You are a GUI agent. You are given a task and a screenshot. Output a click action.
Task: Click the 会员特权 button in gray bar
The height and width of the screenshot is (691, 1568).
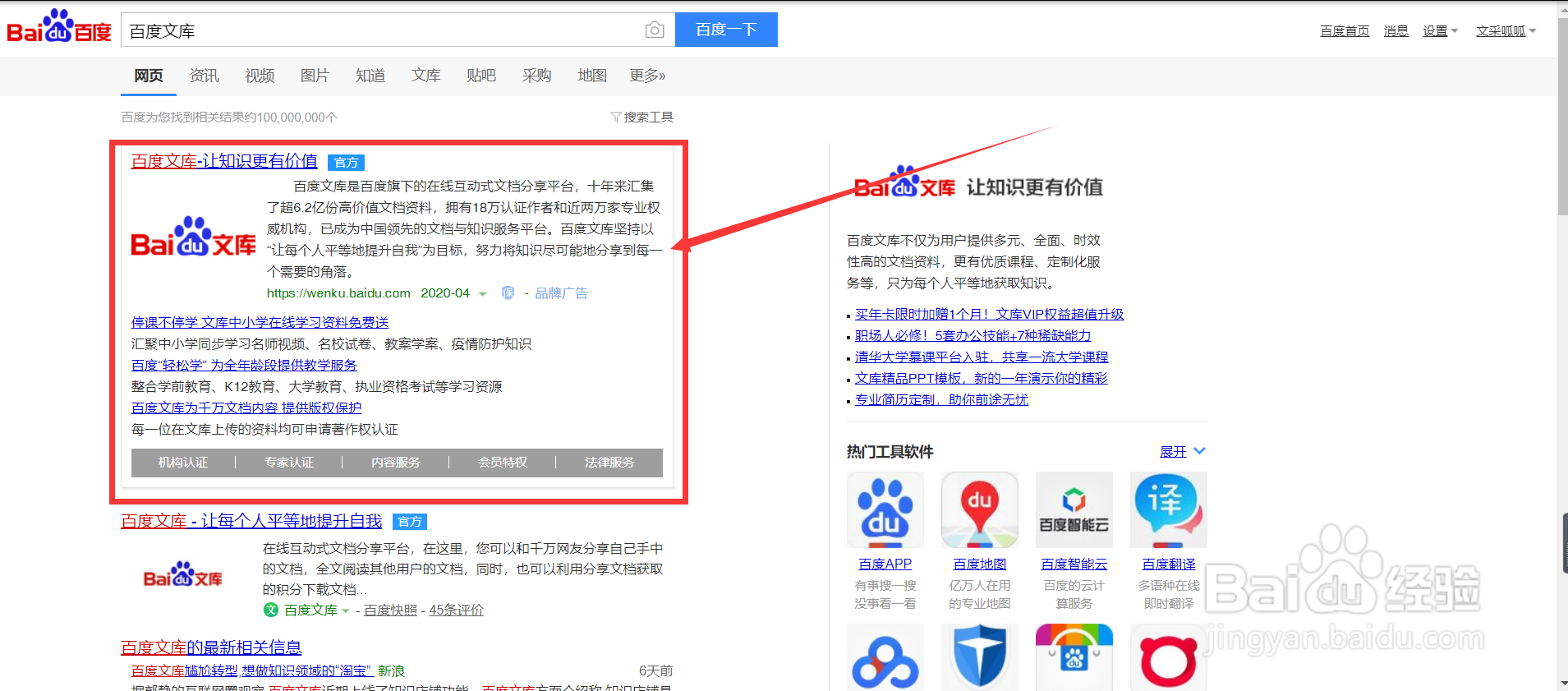click(x=503, y=463)
